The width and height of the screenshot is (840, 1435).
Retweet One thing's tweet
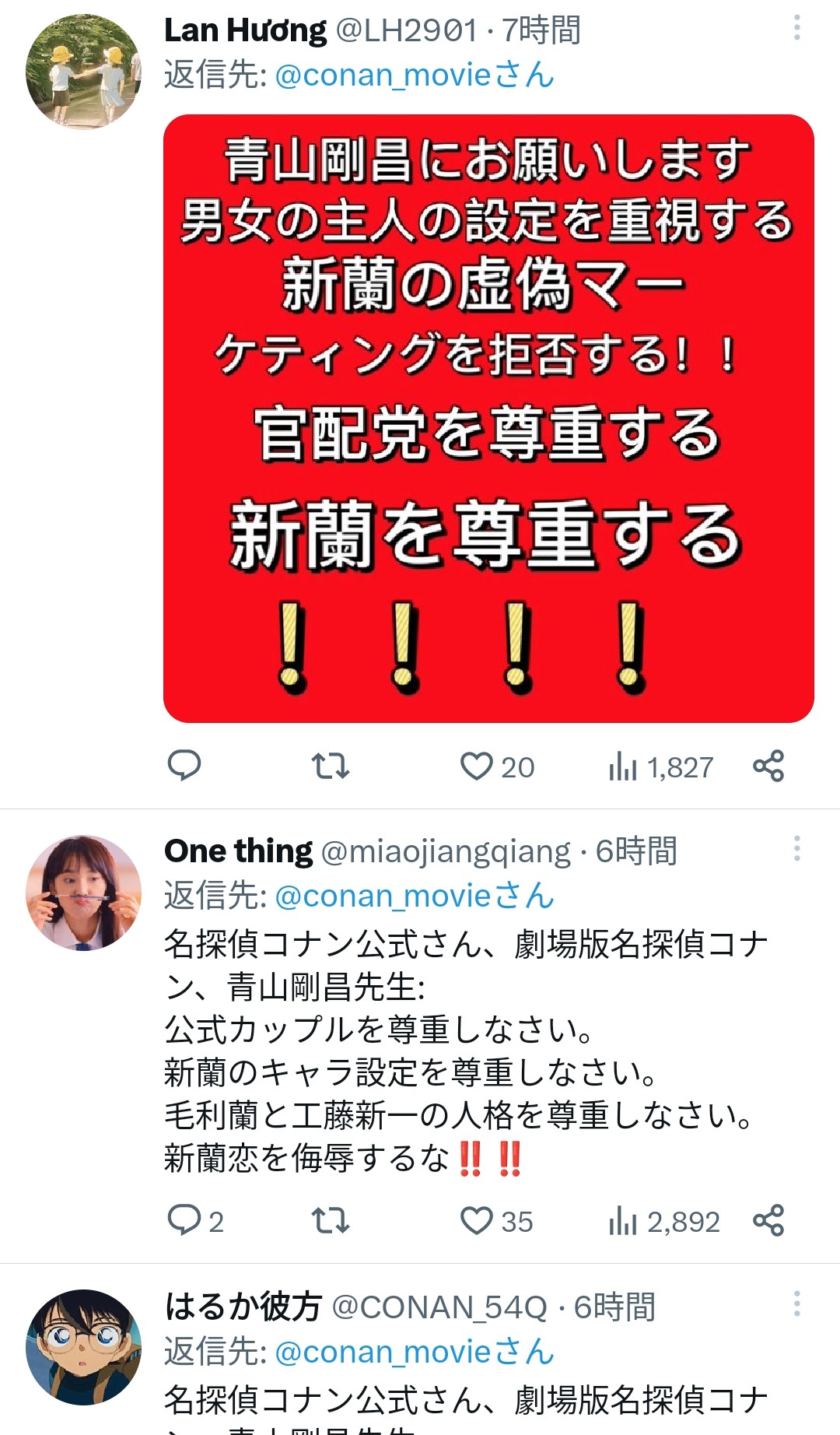[331, 1221]
